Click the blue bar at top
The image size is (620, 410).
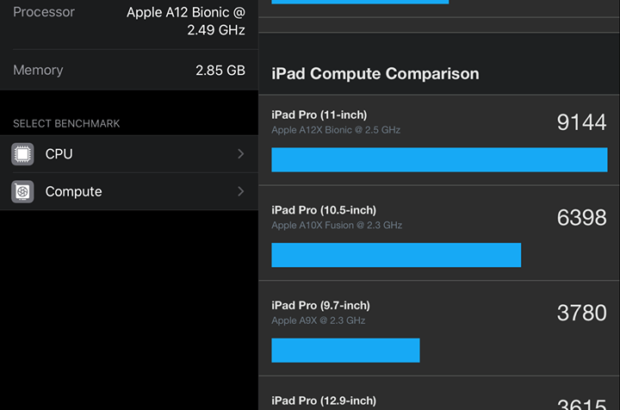tap(360, 2)
